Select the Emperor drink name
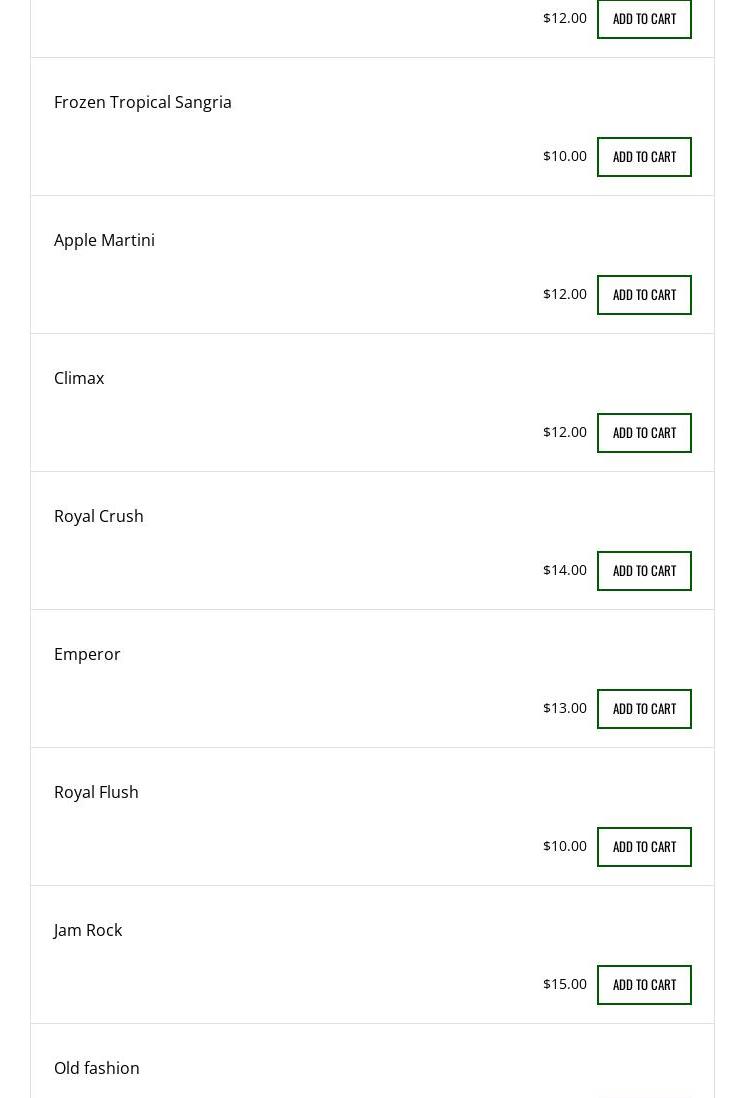 coord(87,654)
